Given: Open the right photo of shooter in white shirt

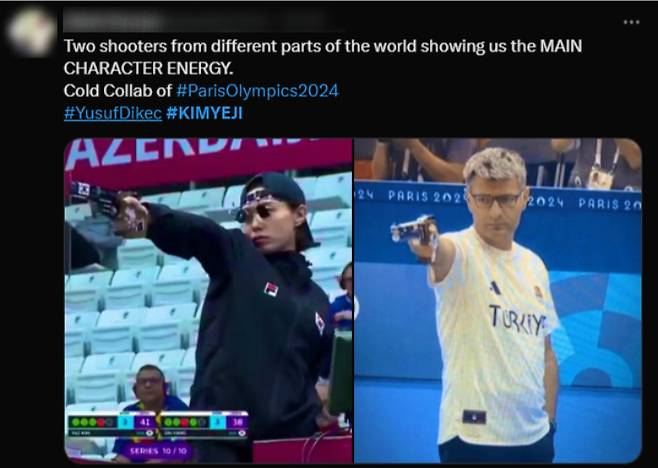Looking at the screenshot, I should pyautogui.click(x=498, y=301).
